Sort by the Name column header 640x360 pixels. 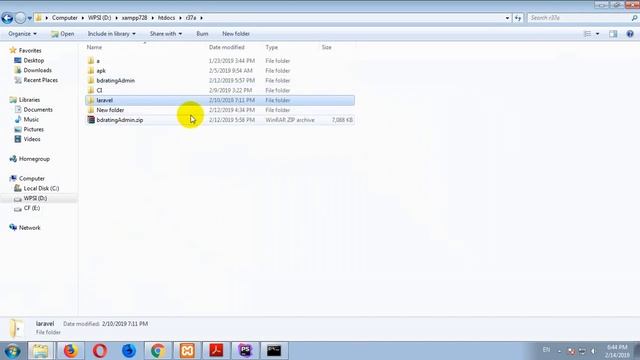(94, 47)
